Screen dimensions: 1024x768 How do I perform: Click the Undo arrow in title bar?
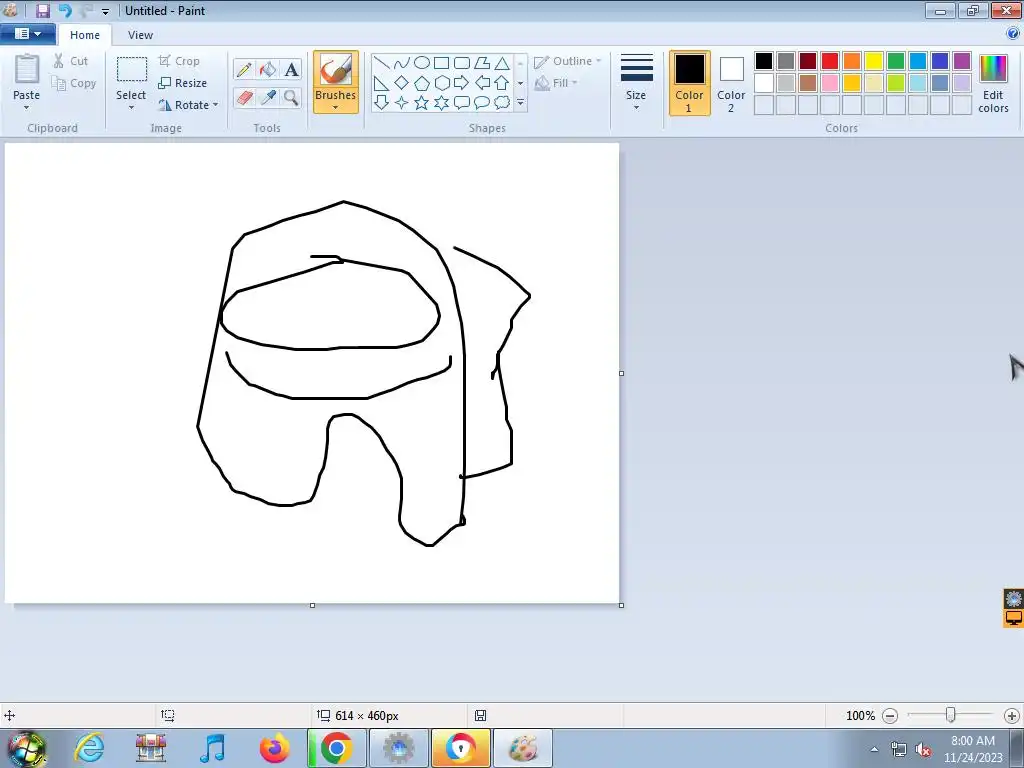(x=64, y=10)
